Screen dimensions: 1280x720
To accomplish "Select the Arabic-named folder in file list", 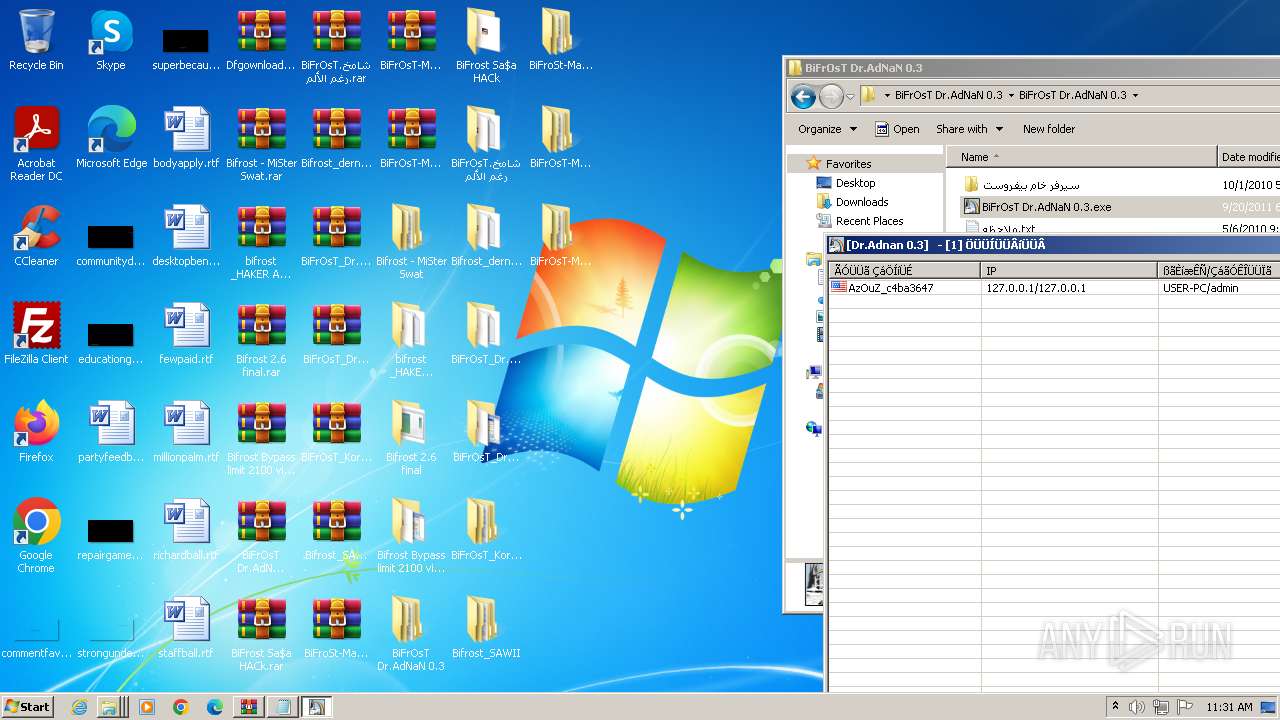I will pyautogui.click(x=1021, y=185).
